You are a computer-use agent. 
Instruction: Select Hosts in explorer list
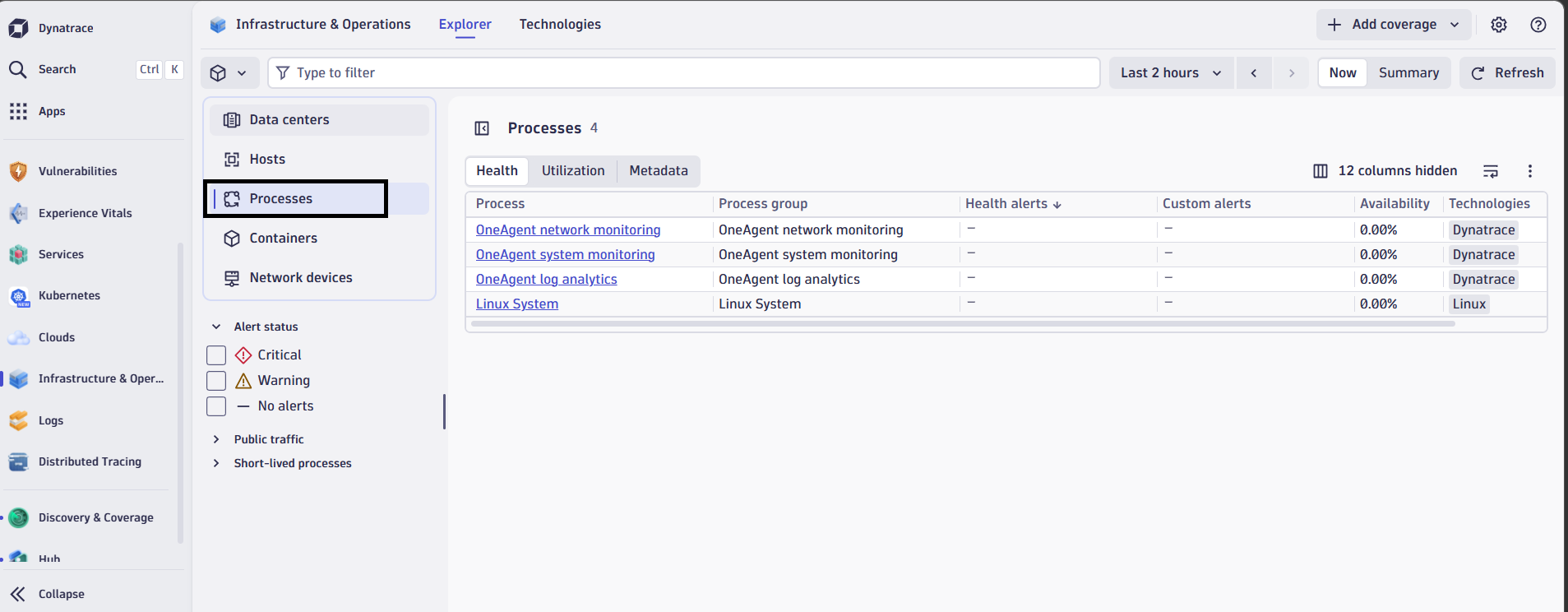(x=319, y=159)
